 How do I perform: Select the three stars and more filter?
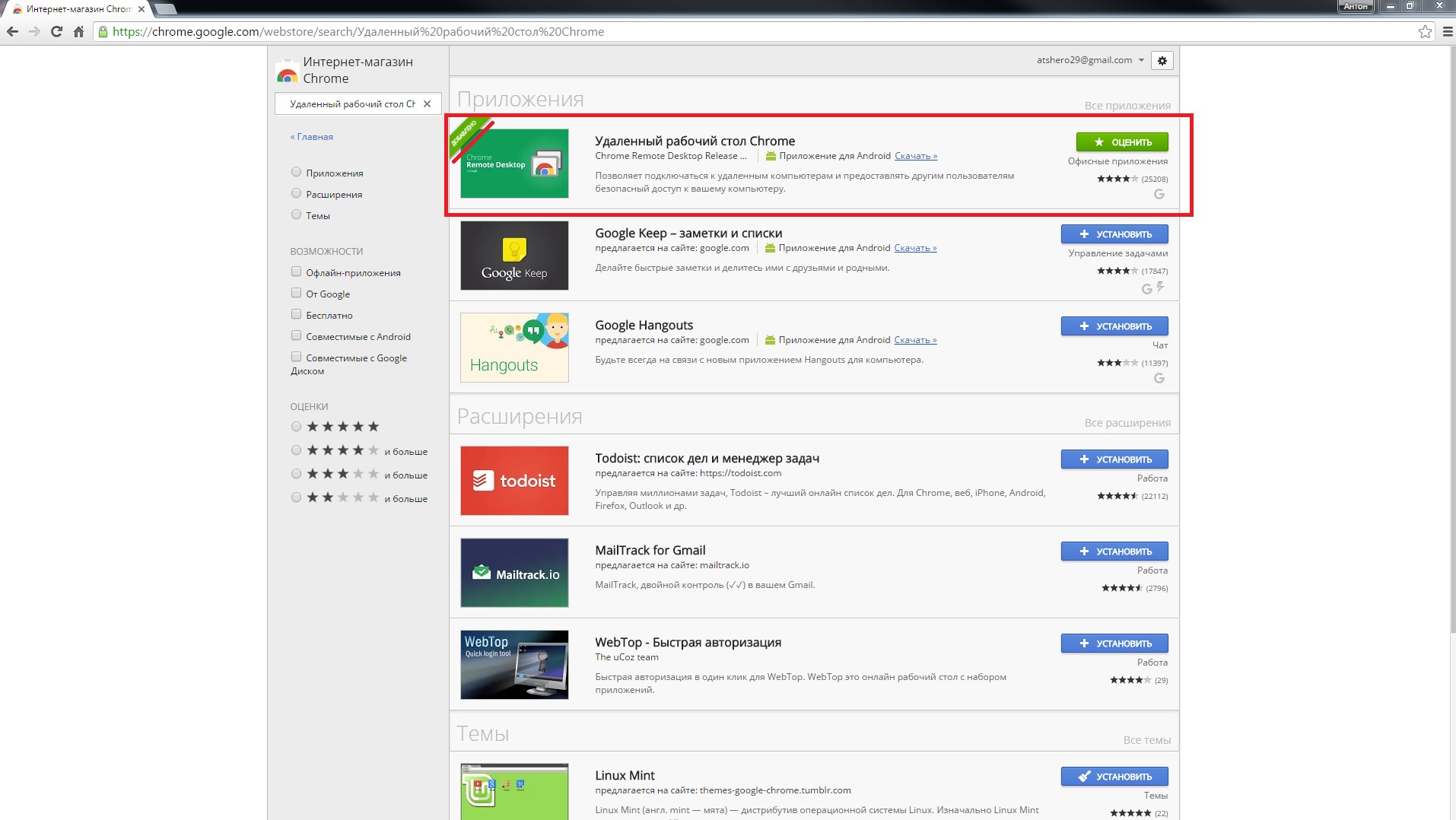pos(296,474)
